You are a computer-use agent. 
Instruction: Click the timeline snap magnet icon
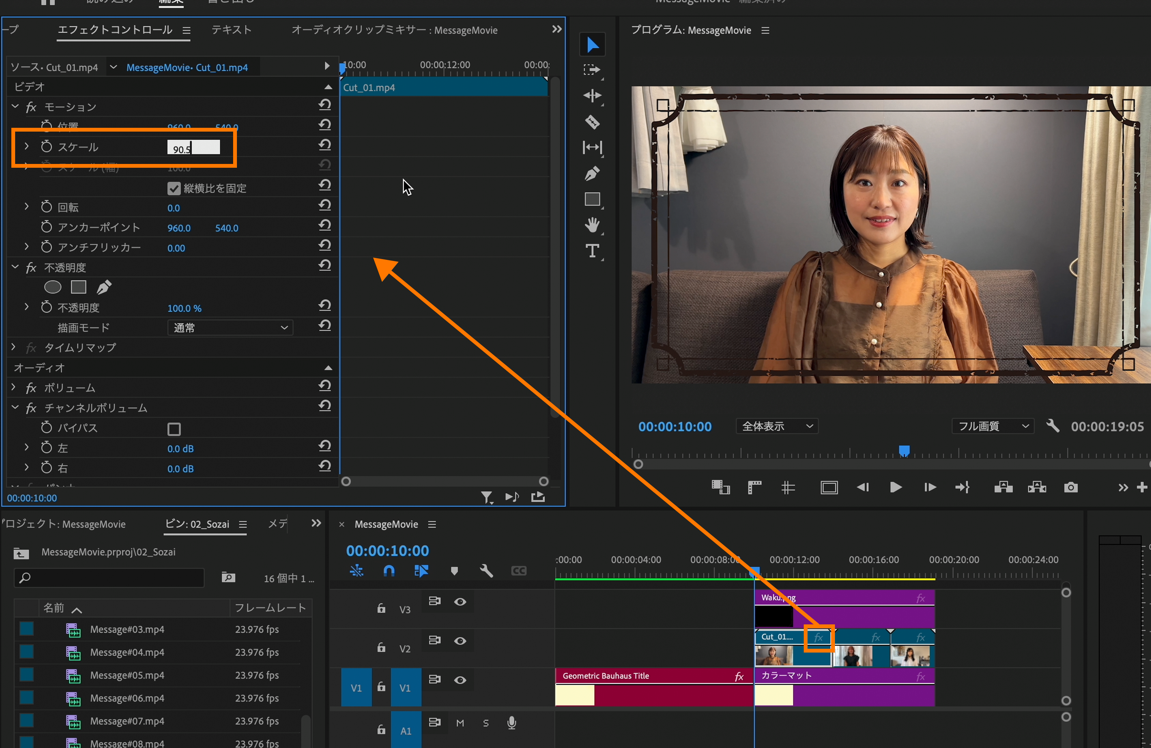coord(389,571)
